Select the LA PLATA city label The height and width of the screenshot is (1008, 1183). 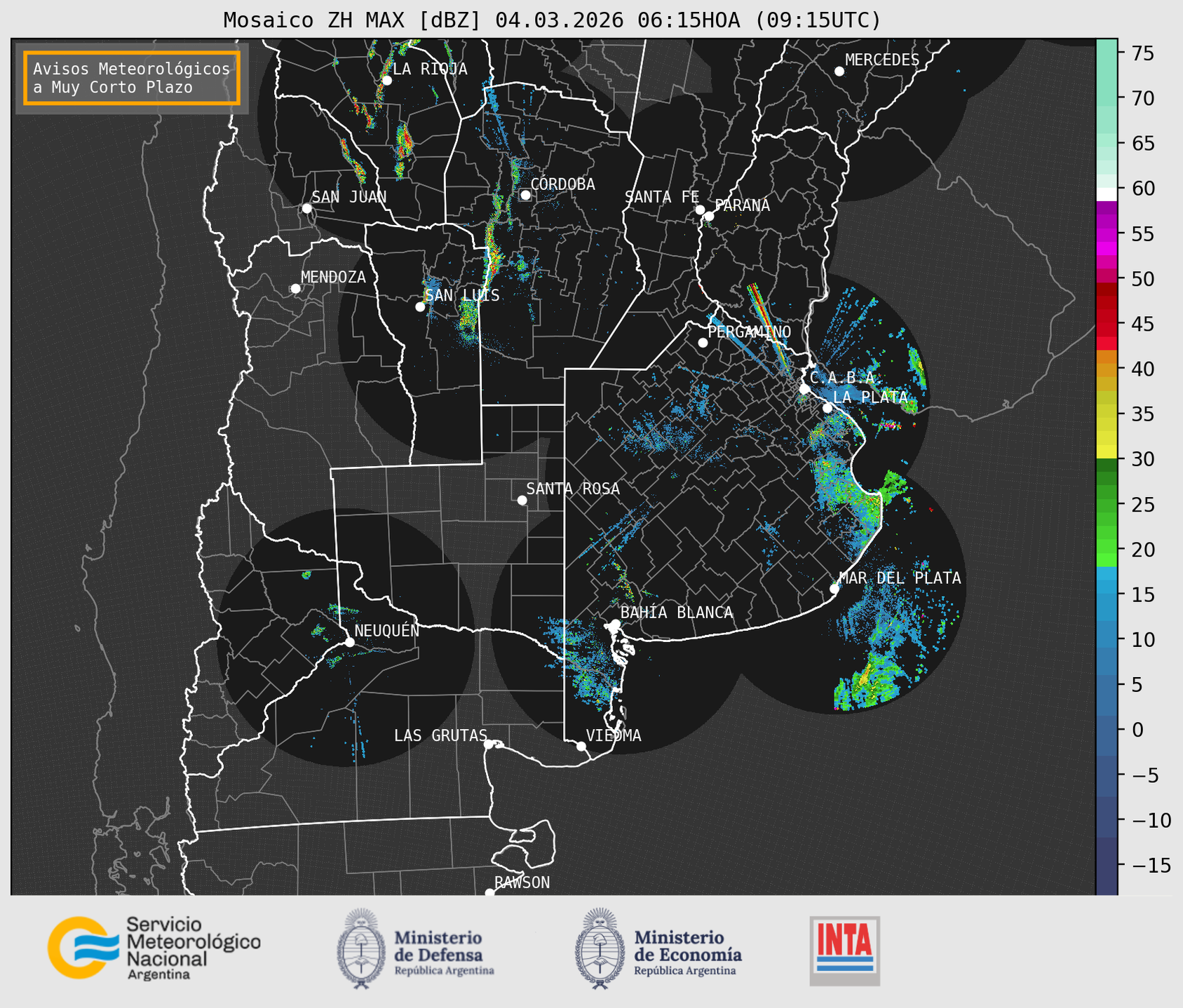point(870,397)
